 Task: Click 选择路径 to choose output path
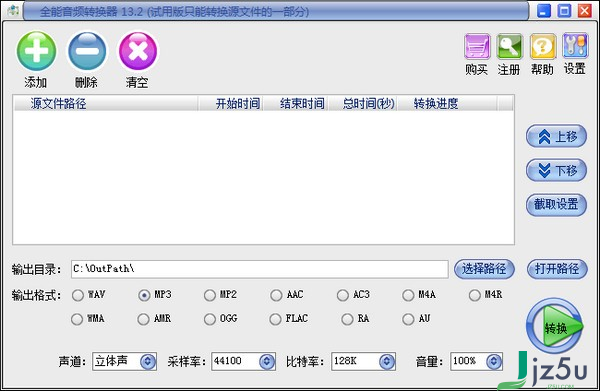pos(484,269)
